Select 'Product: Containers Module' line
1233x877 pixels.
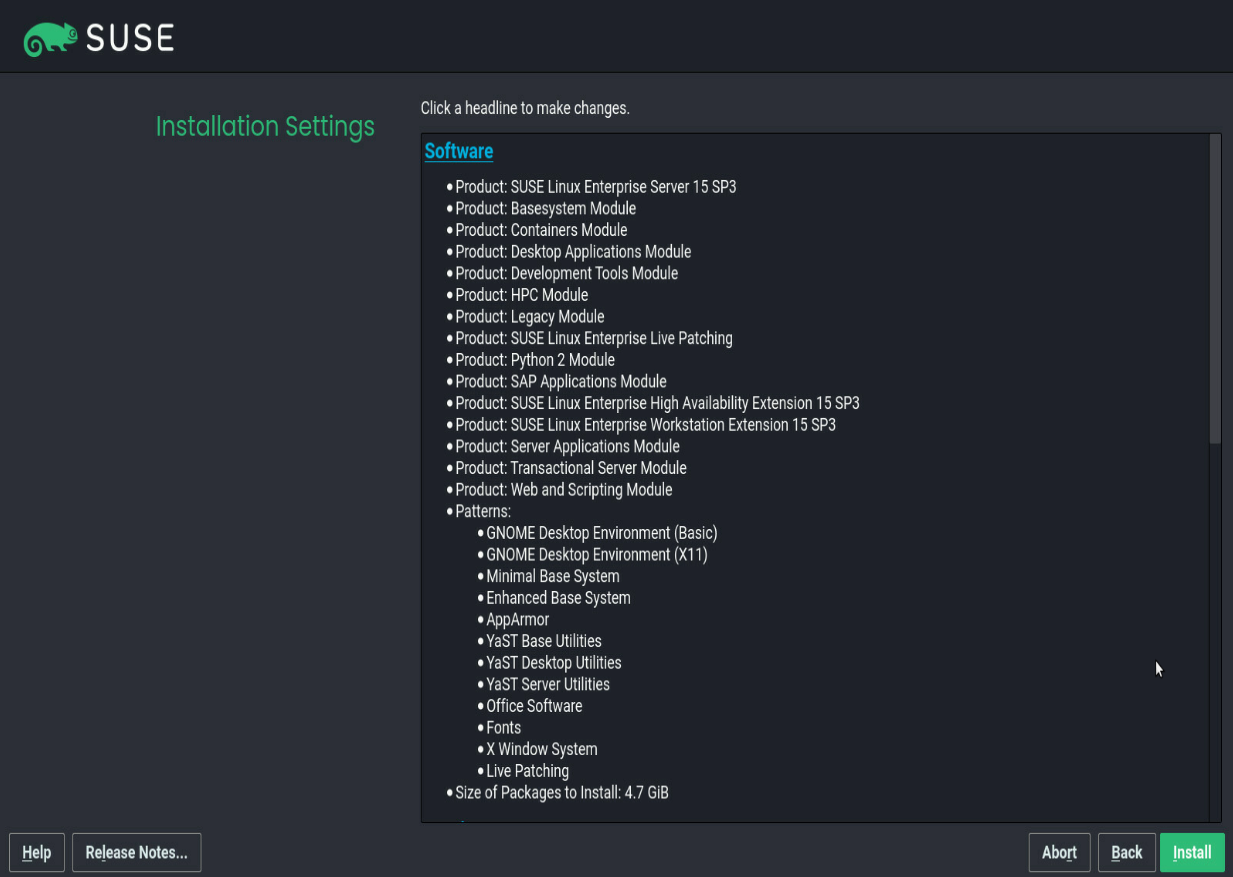542,230
